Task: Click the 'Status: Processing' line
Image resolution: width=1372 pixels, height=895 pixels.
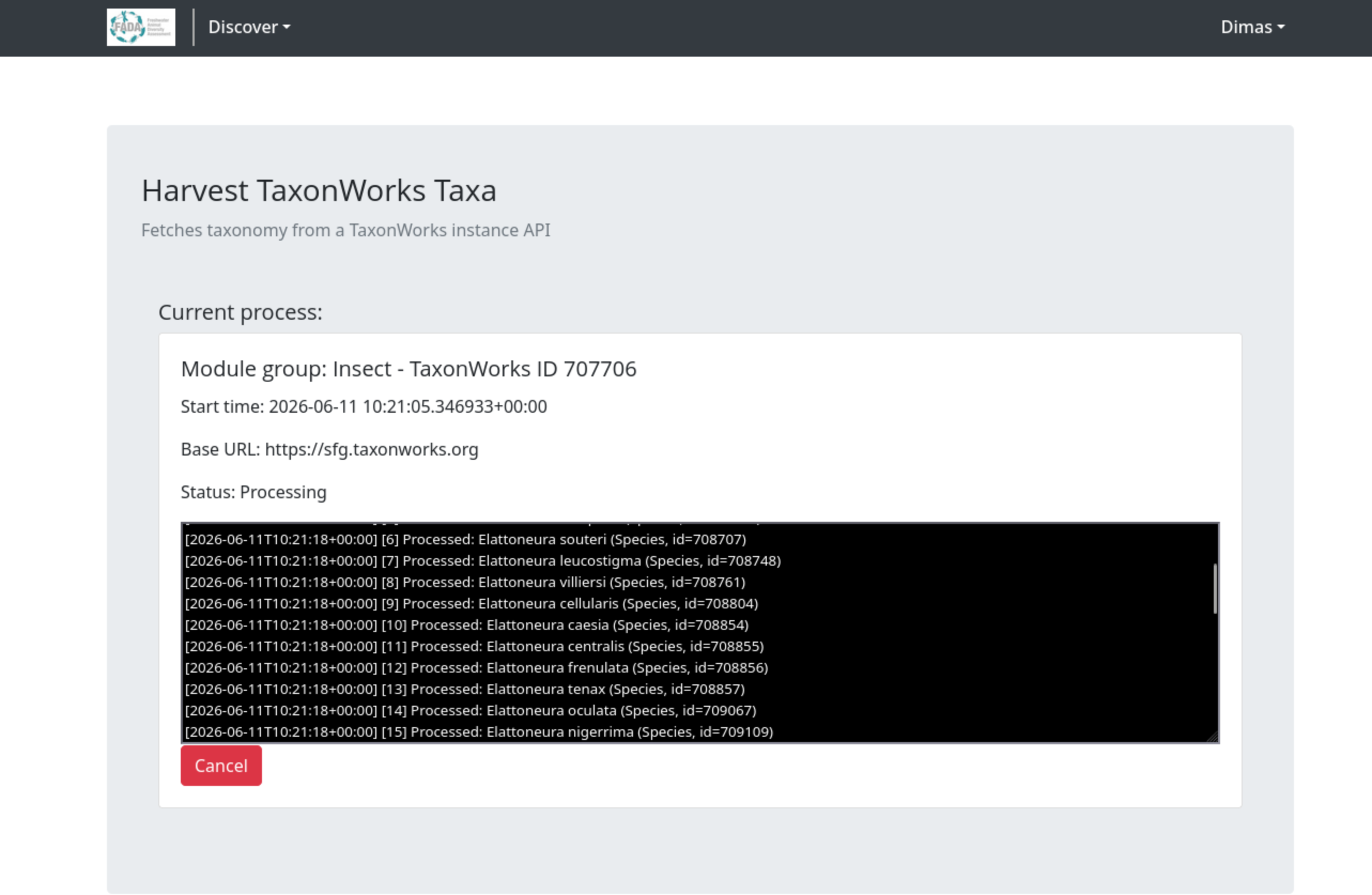Action: click(x=253, y=492)
